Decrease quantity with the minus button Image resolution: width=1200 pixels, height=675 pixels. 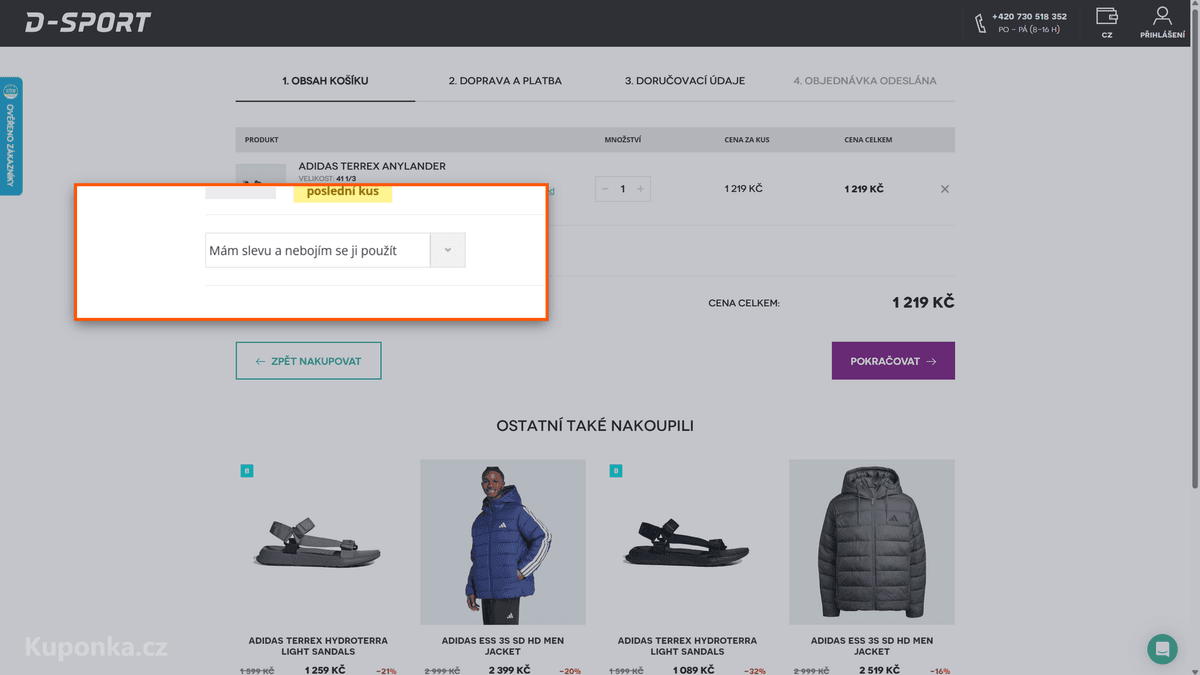[605, 189]
